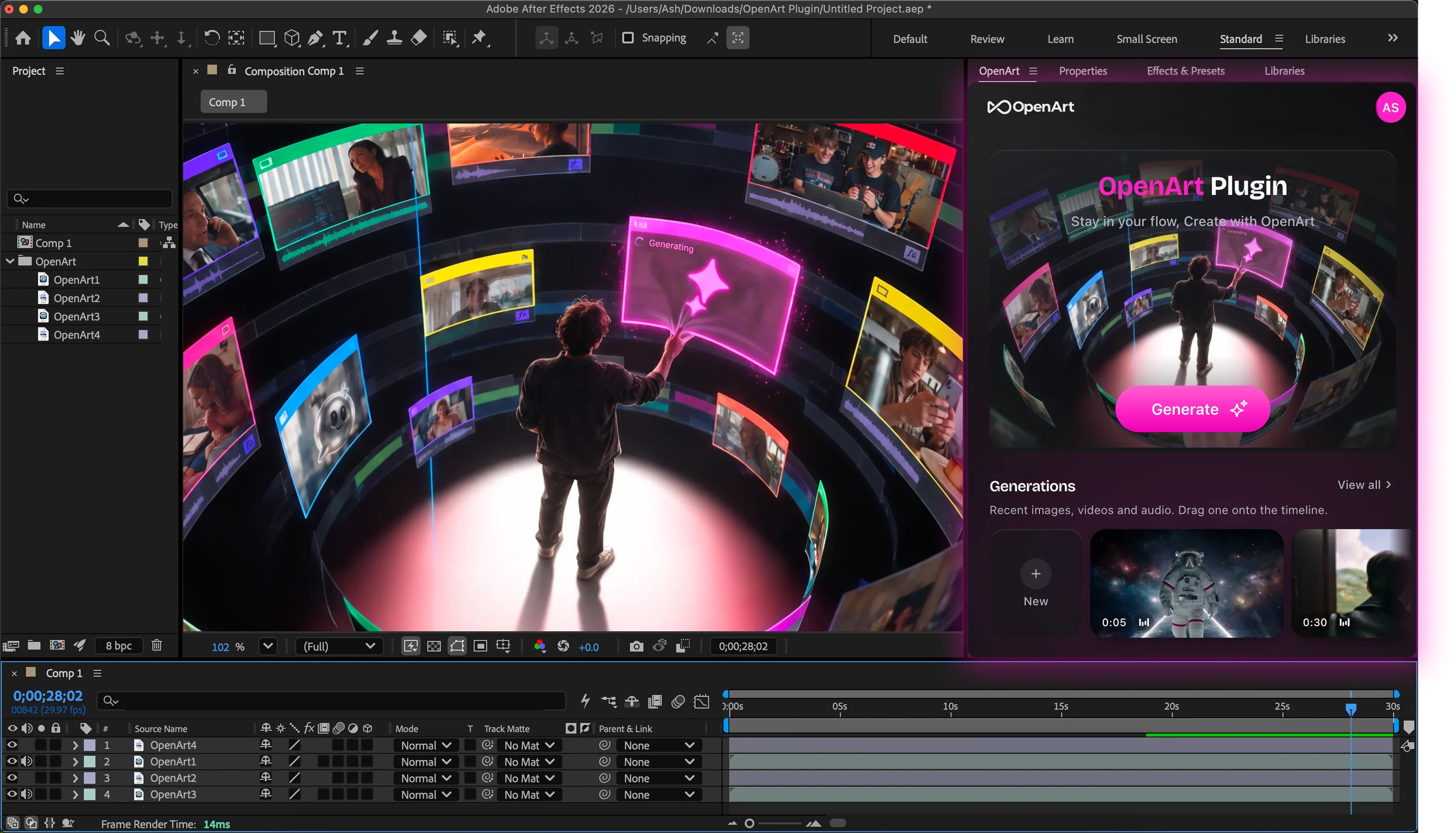Choose the Clone Stamp tool

(394, 38)
